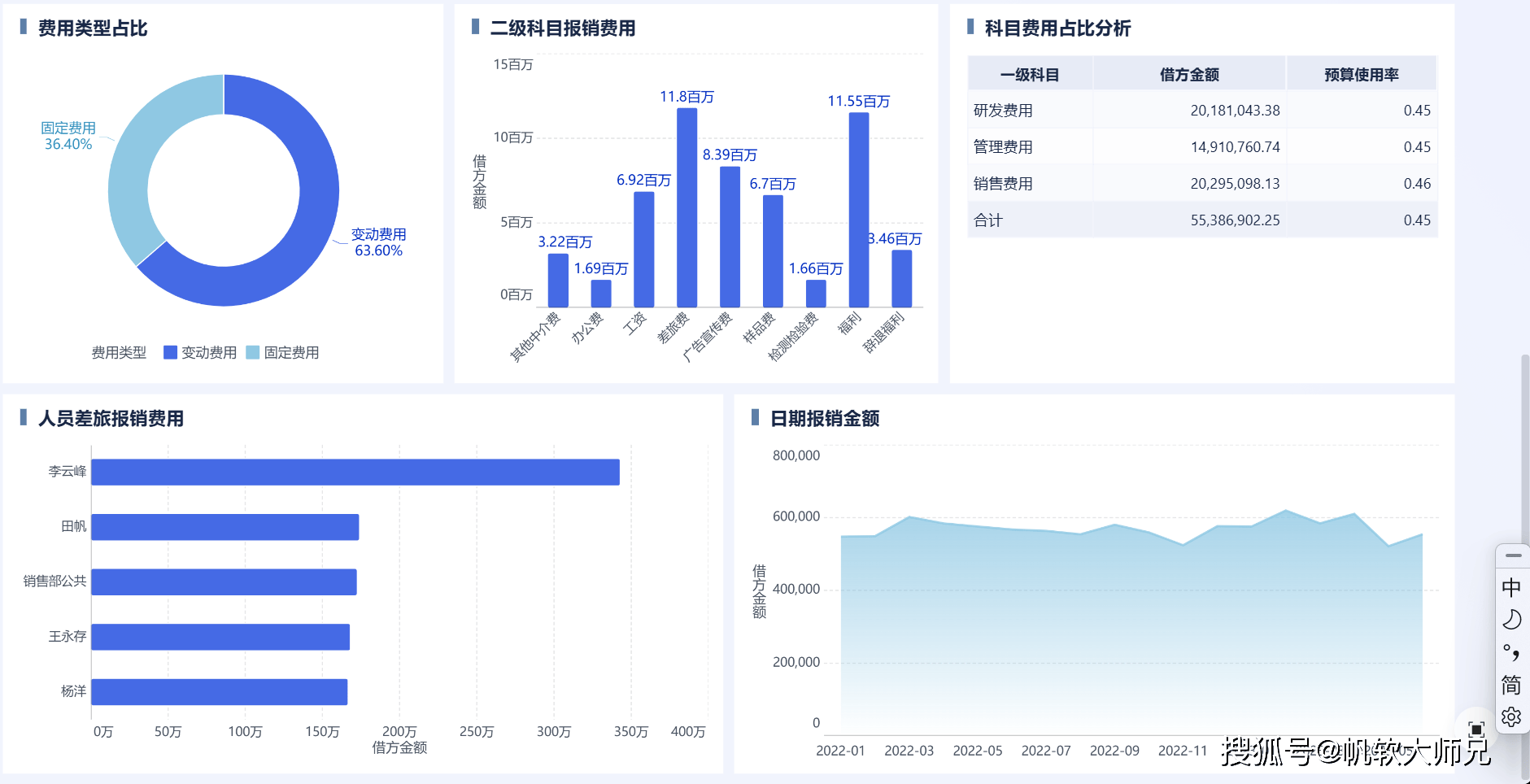Screen dimensions: 1530x784
Task: Sort table by 借方金额 column header
Action: point(1188,75)
